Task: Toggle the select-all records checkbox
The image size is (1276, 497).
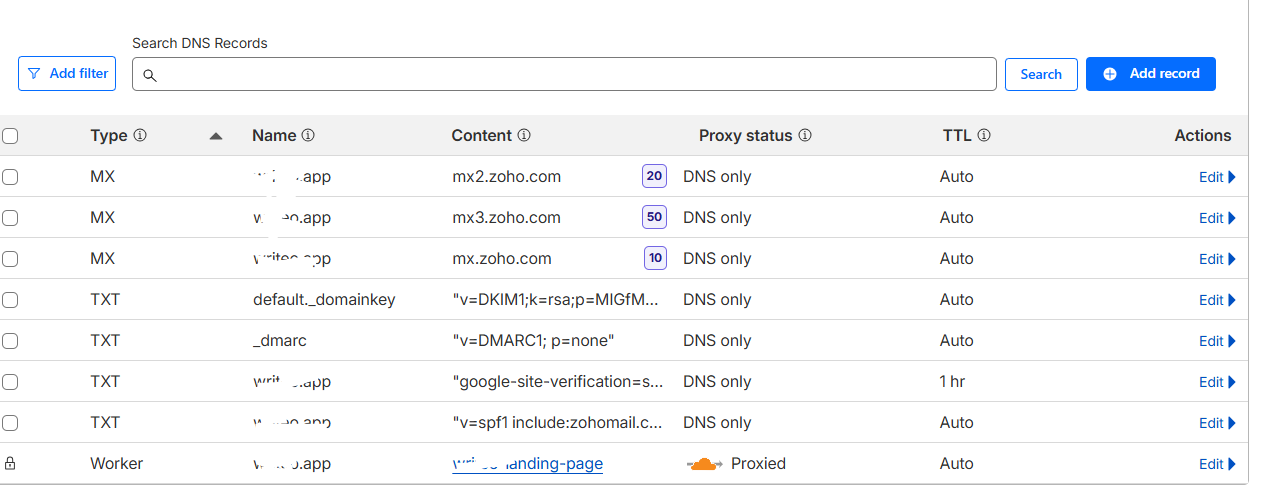Action: [x=10, y=136]
